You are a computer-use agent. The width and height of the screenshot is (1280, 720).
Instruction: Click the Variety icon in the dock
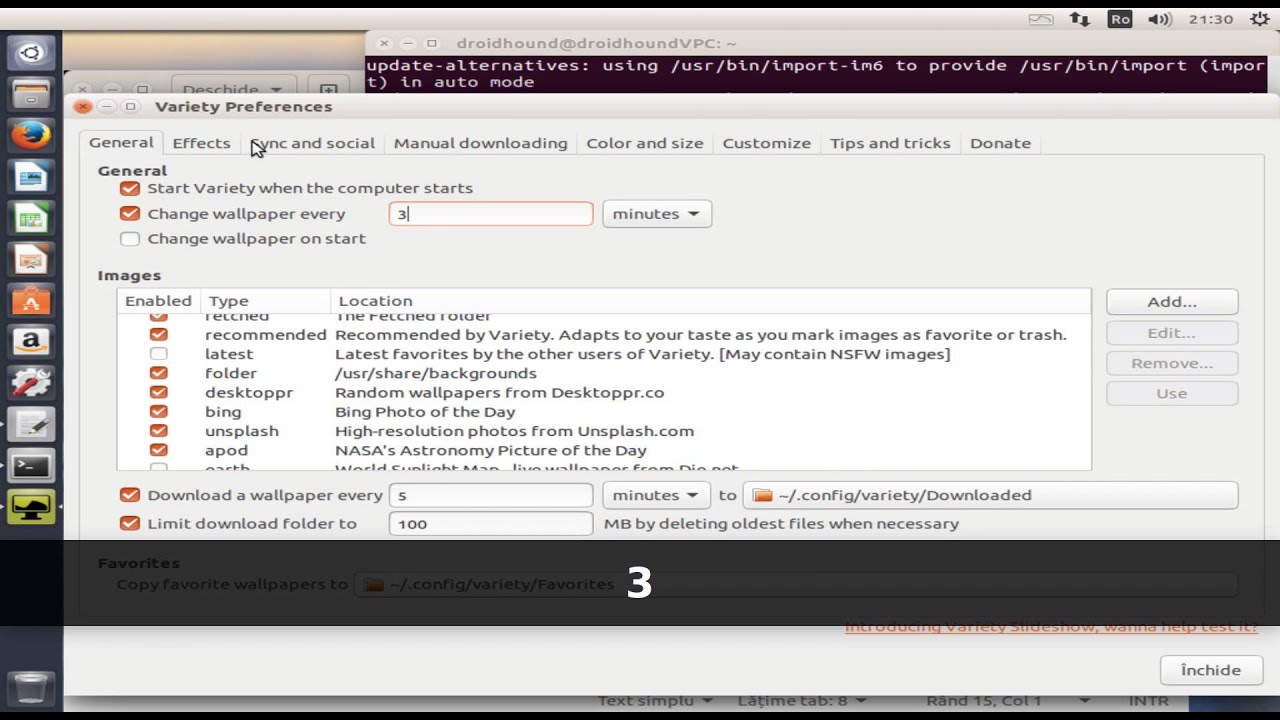pos(31,507)
